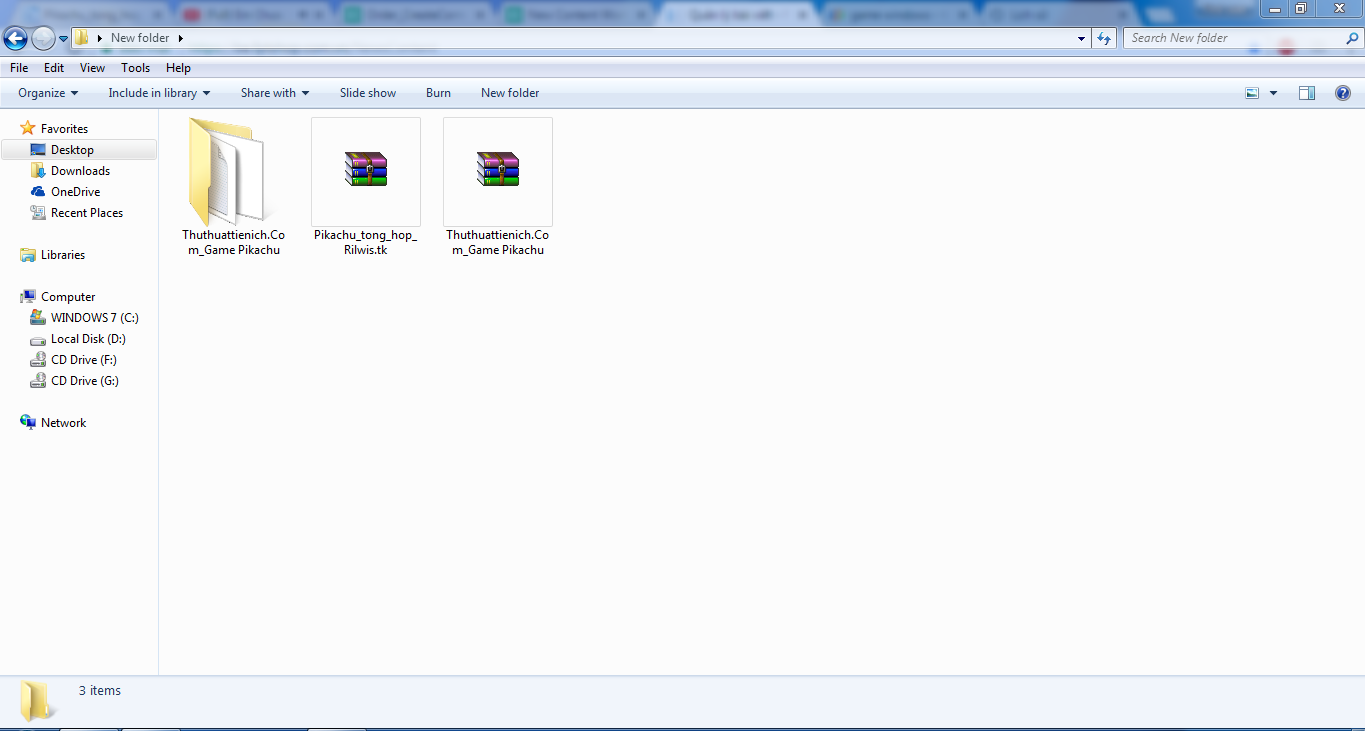This screenshot has height=731, width=1365.
Task: Click the blue Help question mark icon
Action: click(1343, 93)
